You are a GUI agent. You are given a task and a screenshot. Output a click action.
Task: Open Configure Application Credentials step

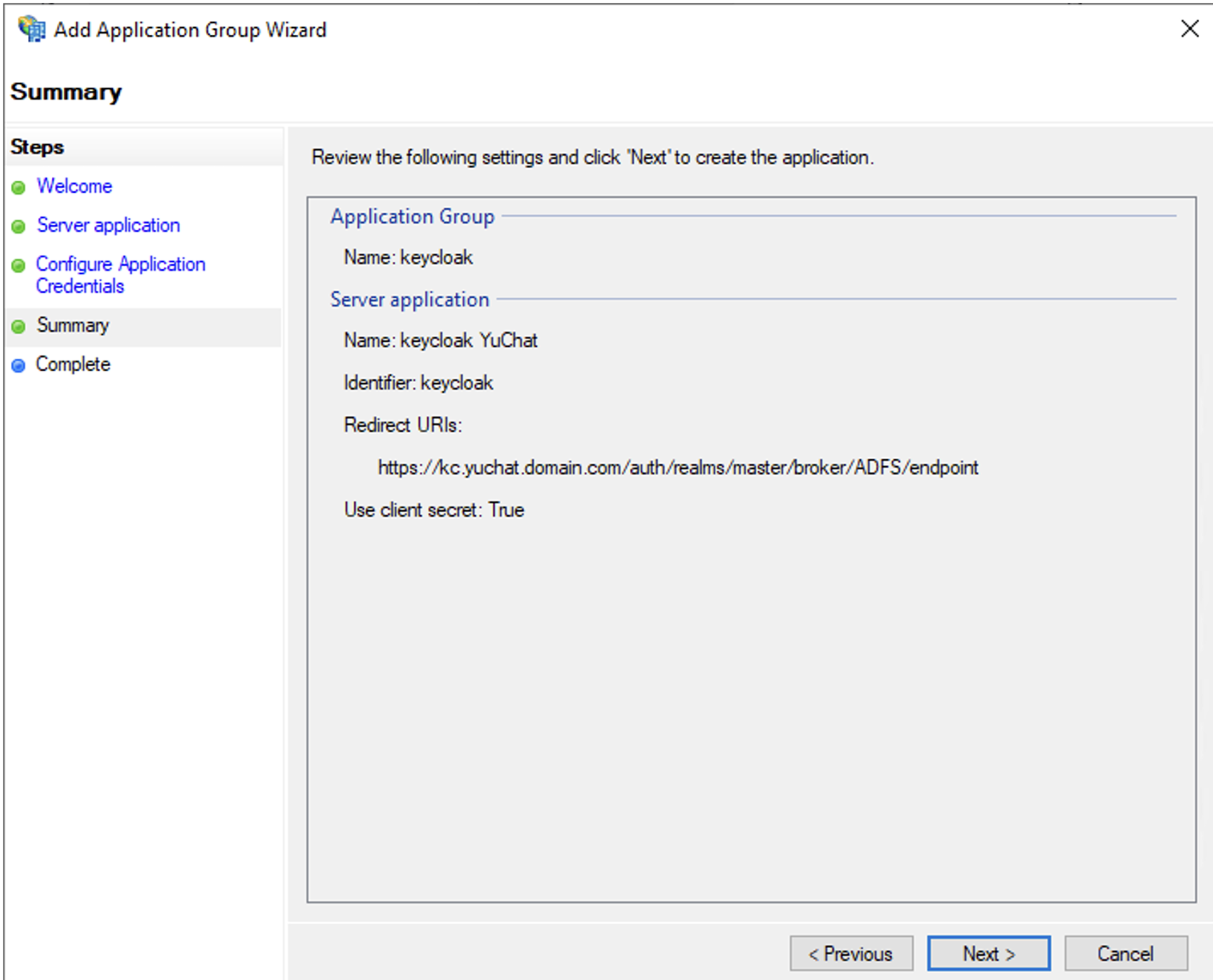click(121, 275)
